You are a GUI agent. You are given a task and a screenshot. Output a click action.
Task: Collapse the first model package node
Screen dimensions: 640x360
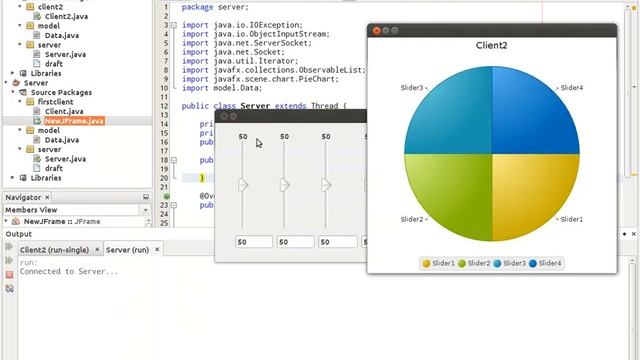click(20, 26)
